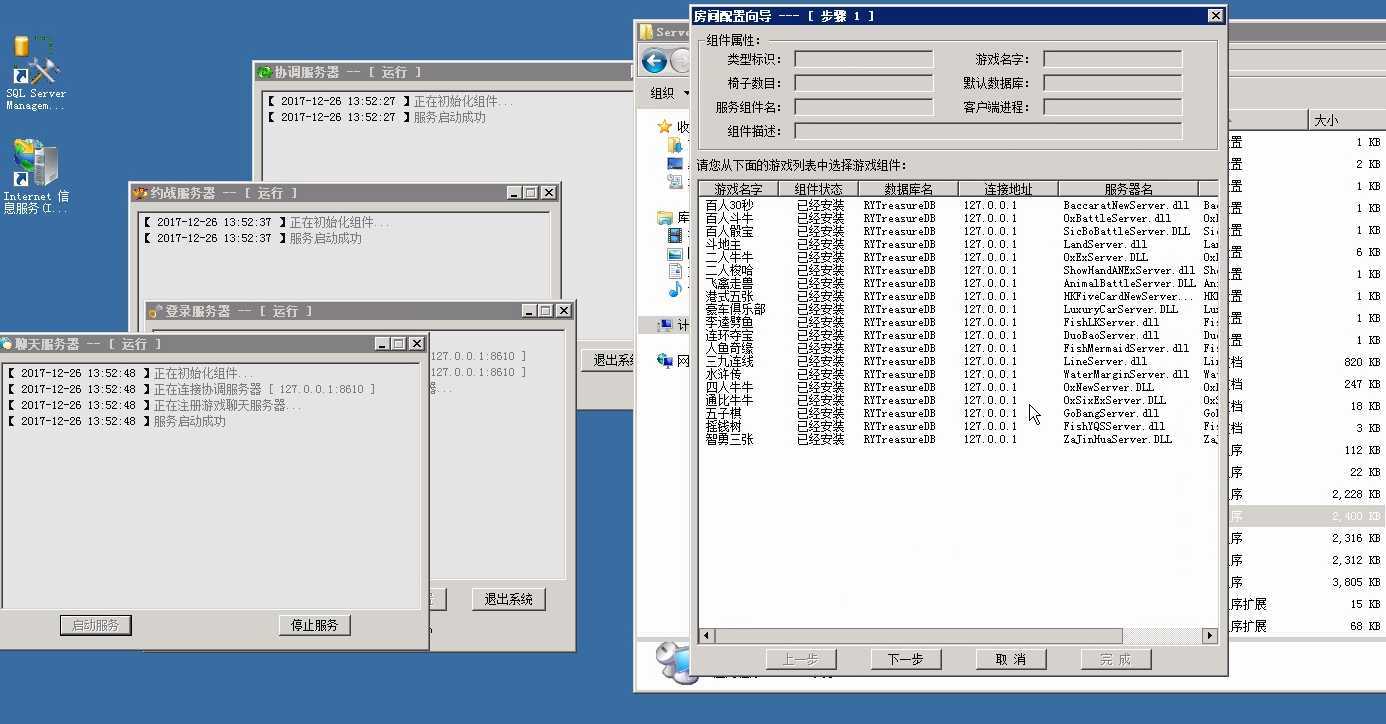Click the music note library icon
The height and width of the screenshot is (724, 1386).
675,289
